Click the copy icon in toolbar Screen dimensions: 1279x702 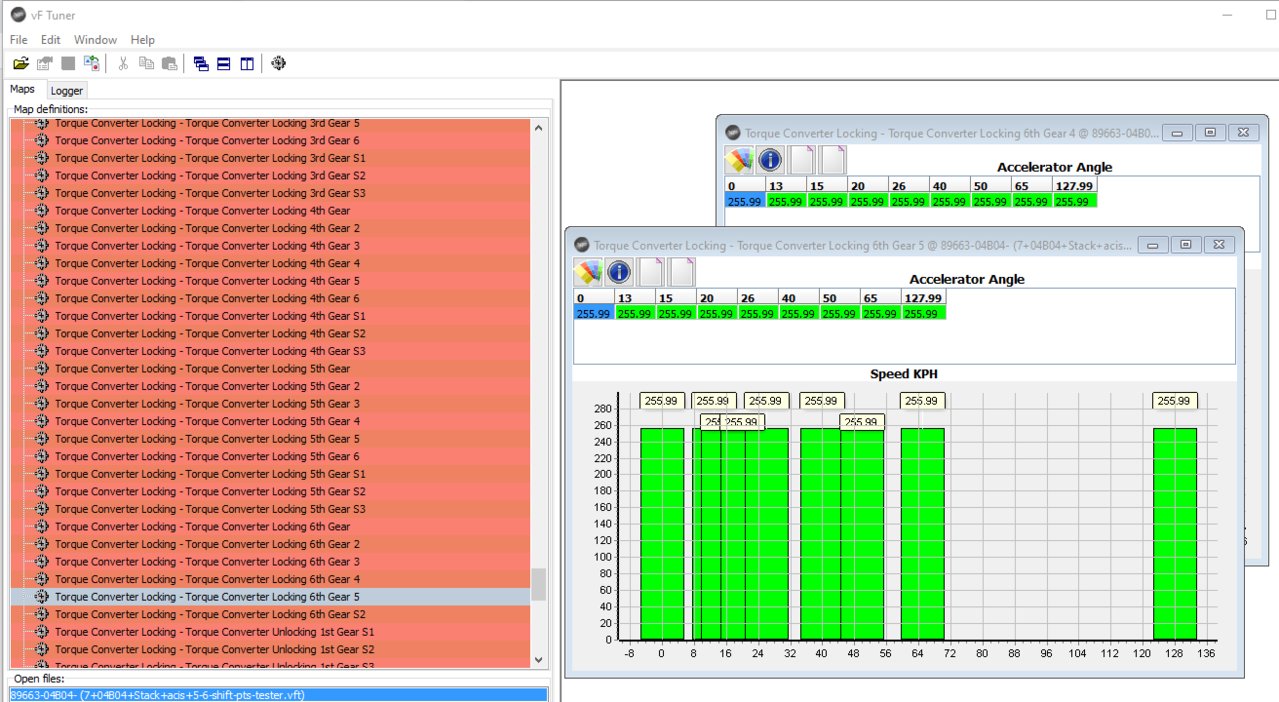[x=147, y=63]
